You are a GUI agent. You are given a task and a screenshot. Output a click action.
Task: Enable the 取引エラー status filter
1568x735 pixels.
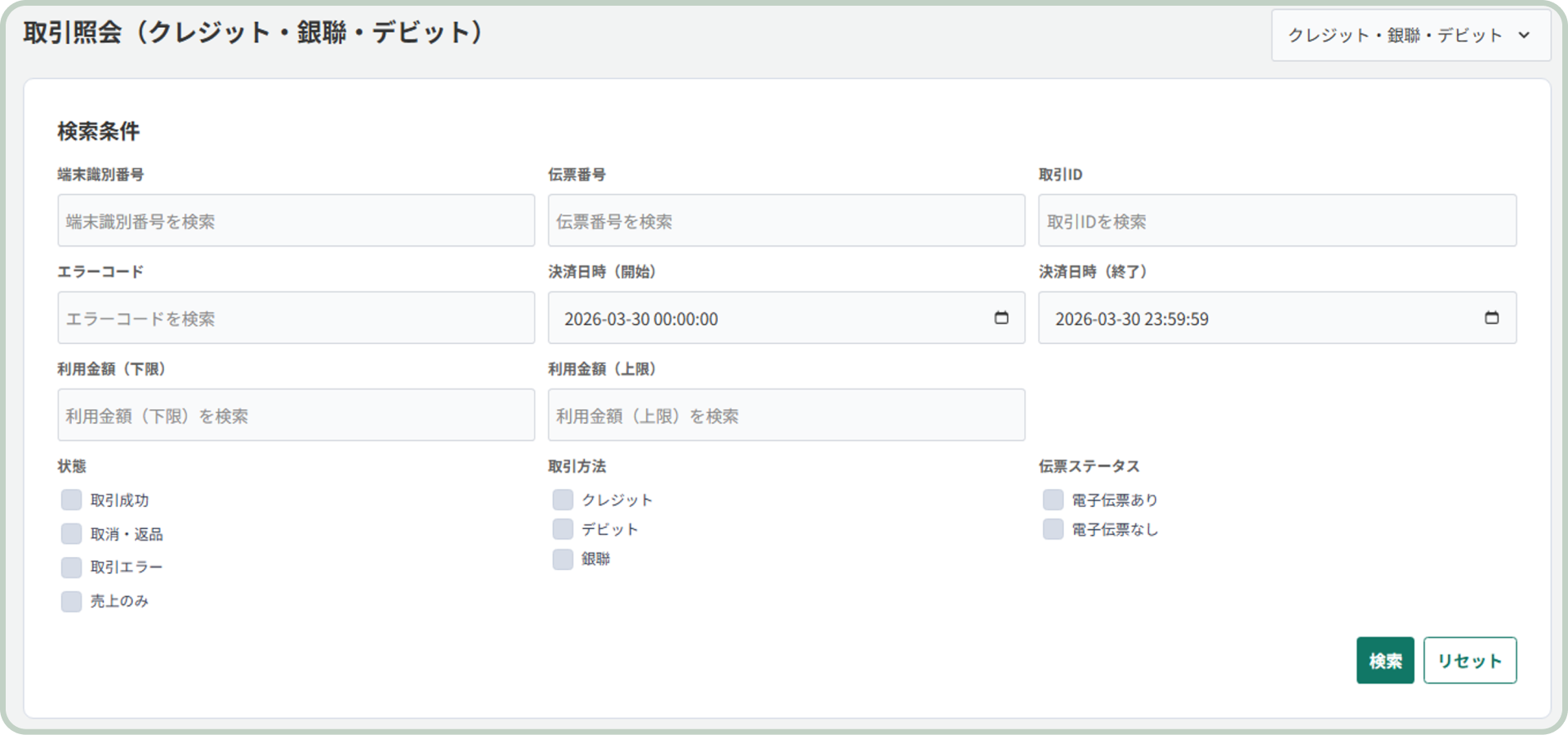[72, 568]
